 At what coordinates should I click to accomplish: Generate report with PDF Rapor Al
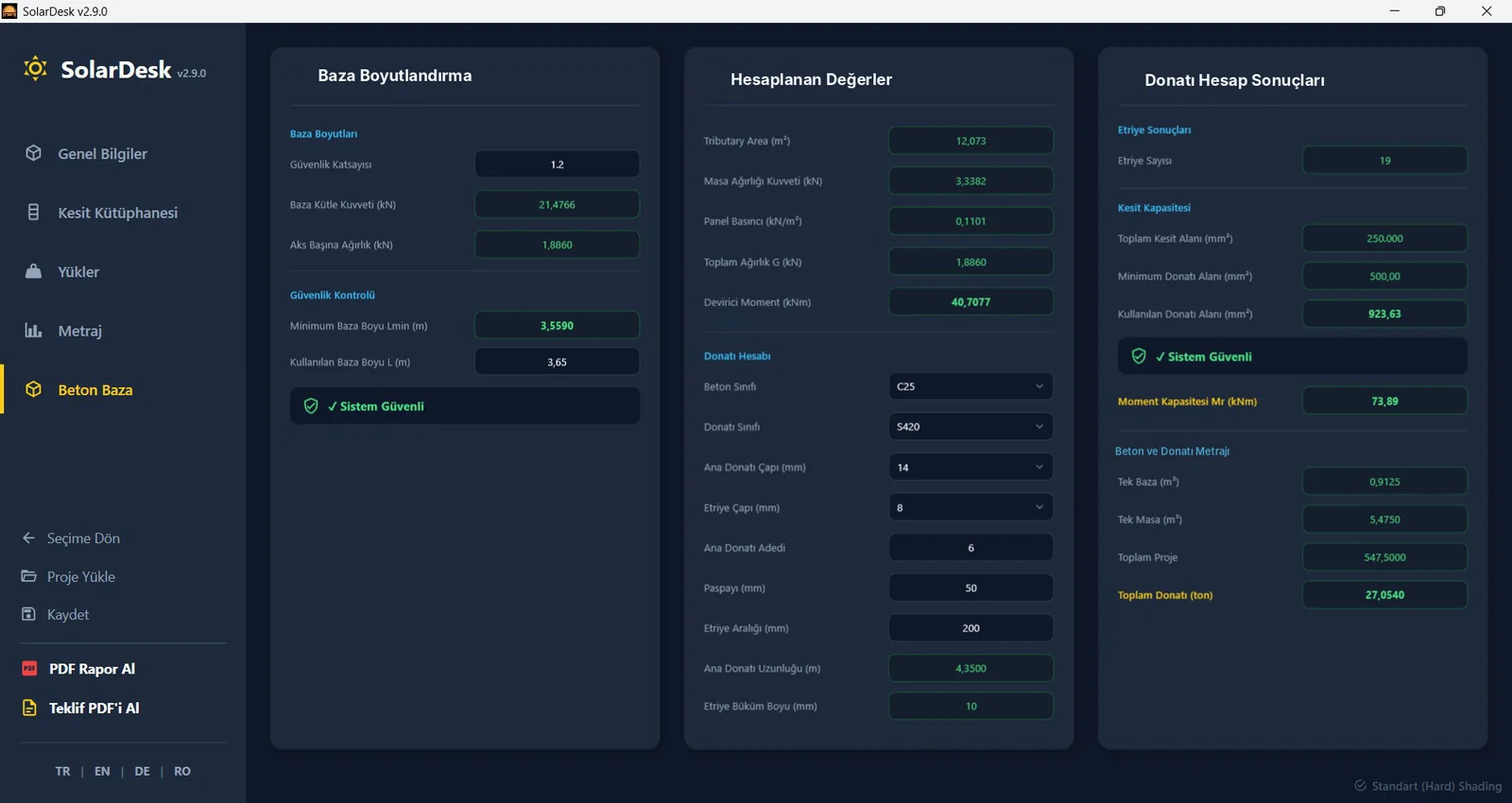[92, 669]
